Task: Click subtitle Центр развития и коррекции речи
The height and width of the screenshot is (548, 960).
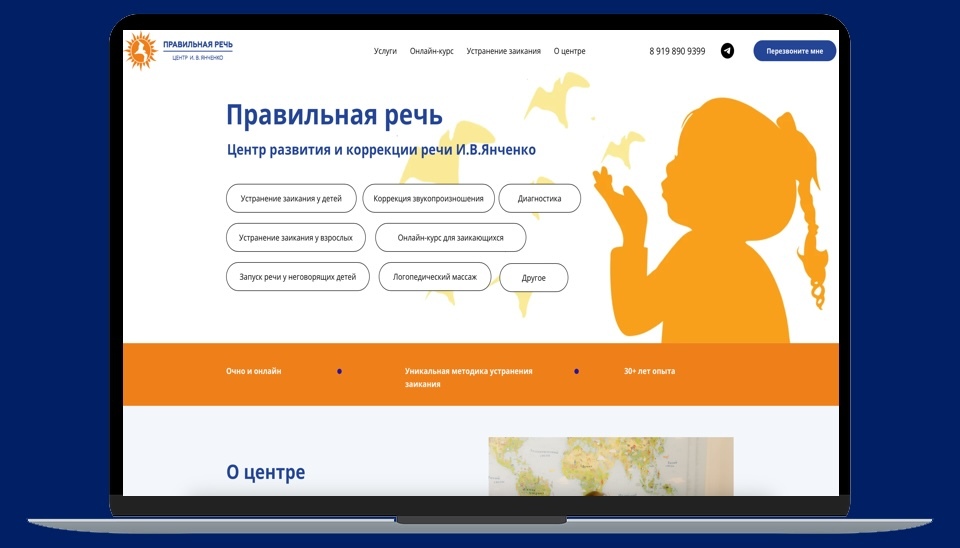Action: [x=381, y=150]
